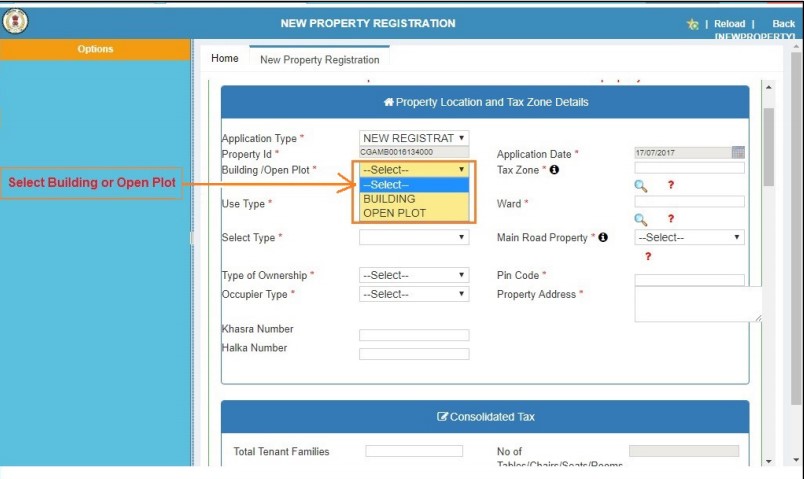Screen dimensions: 804x479
Task: Switch to the Home tab
Action: coord(225,59)
